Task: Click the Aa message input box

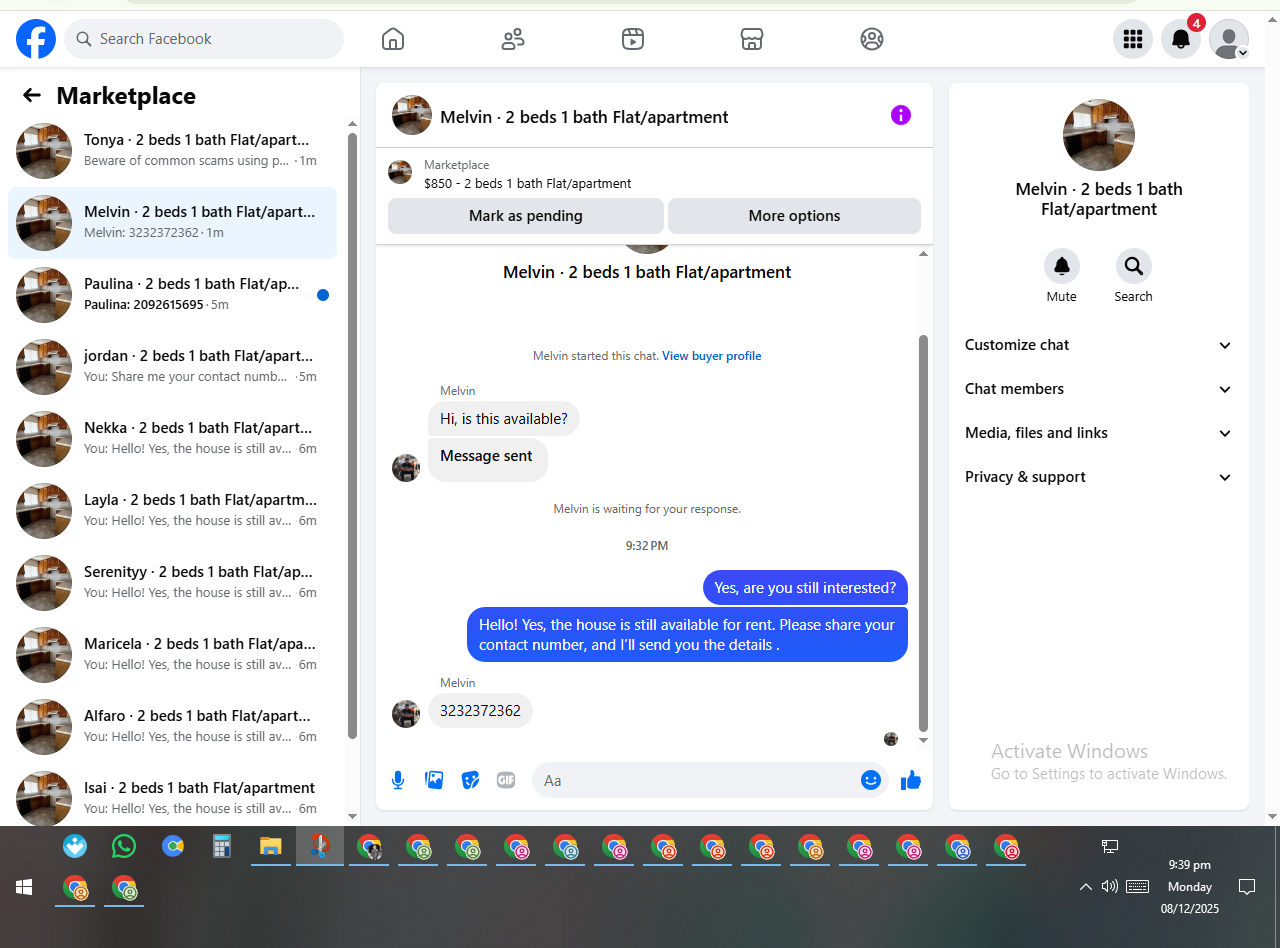Action: [710, 780]
